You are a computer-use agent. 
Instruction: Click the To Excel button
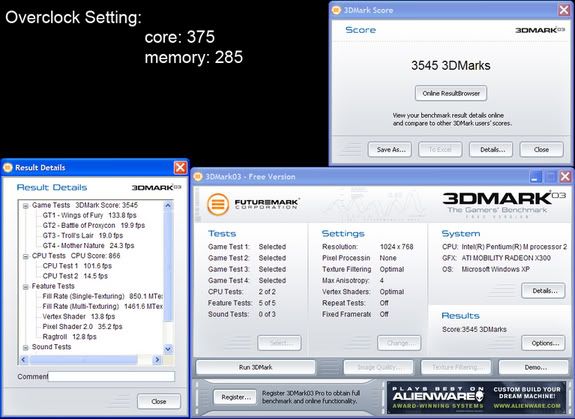click(x=440, y=150)
